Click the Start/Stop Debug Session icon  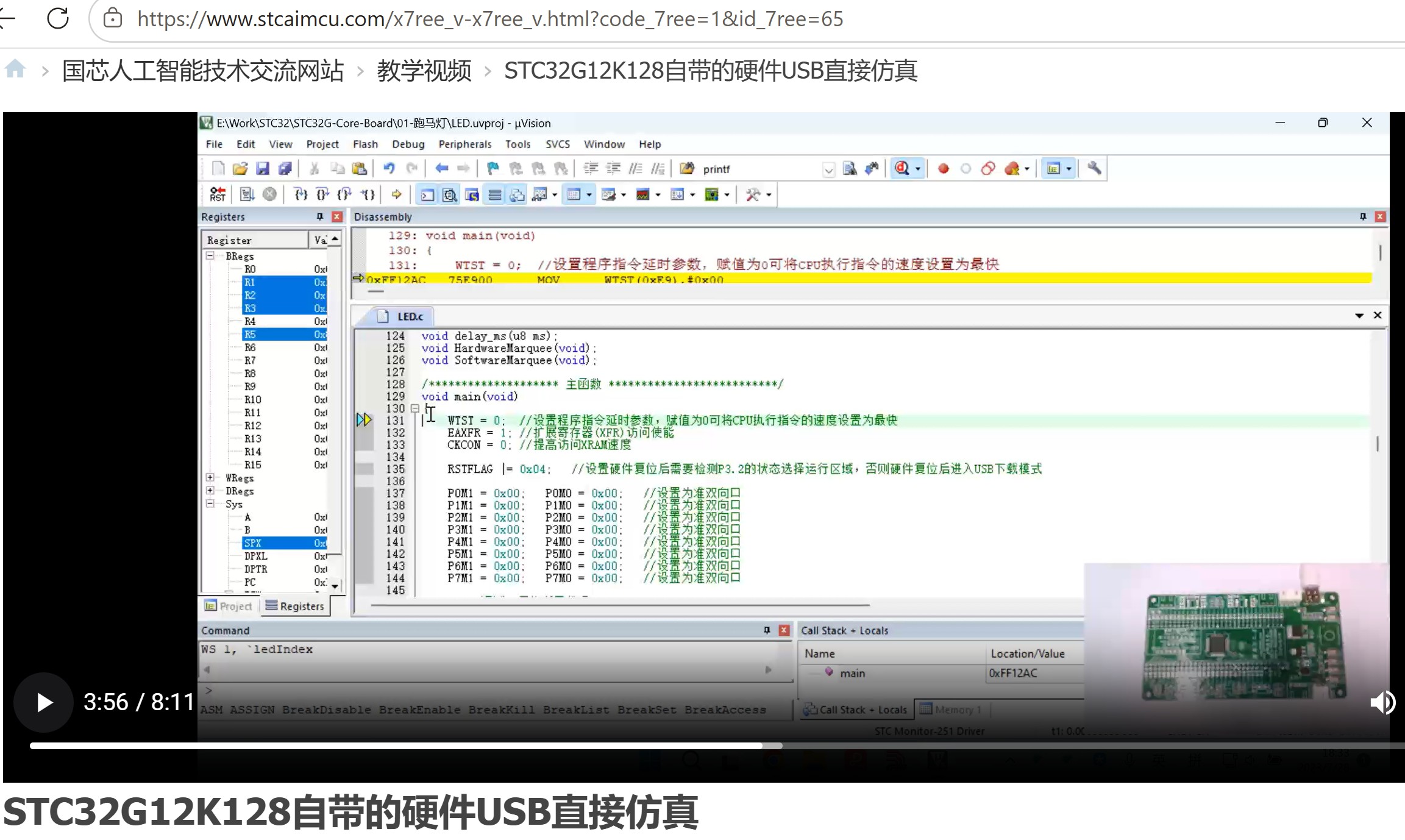[x=903, y=168]
